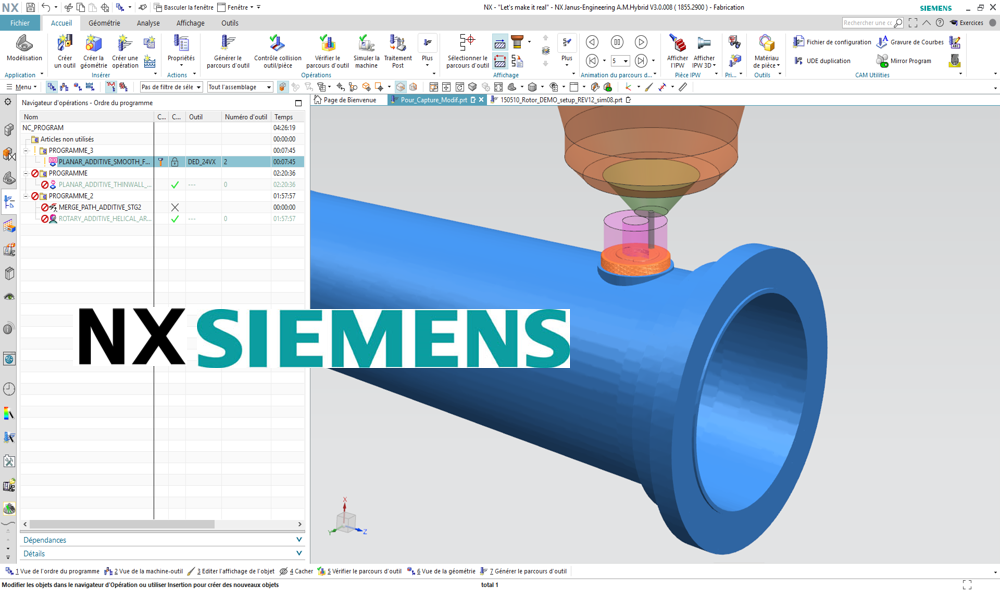This screenshot has height=591, width=1000.
Task: Click Gravure de Courbes utility
Action: (x=910, y=42)
